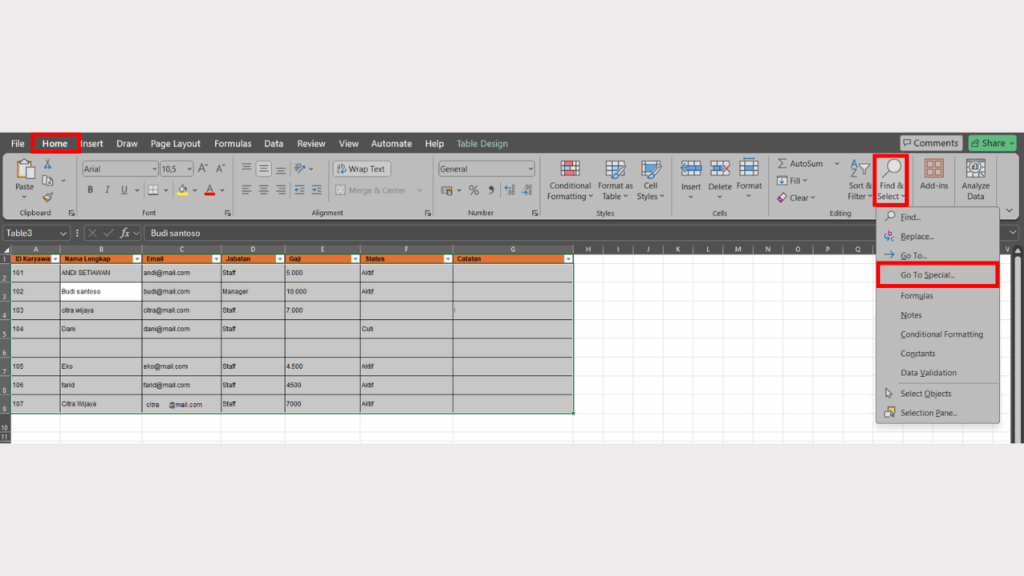
Task: Toggle Italic formatting
Action: coord(107,190)
